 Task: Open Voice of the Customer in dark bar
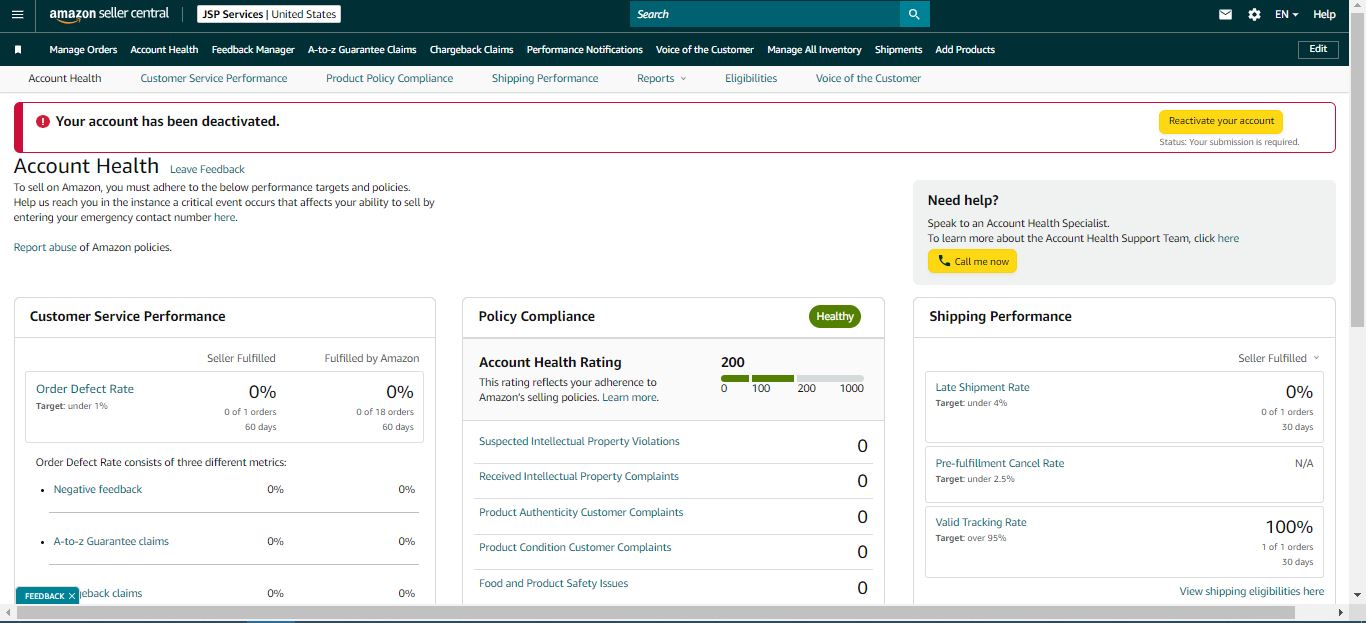(704, 49)
